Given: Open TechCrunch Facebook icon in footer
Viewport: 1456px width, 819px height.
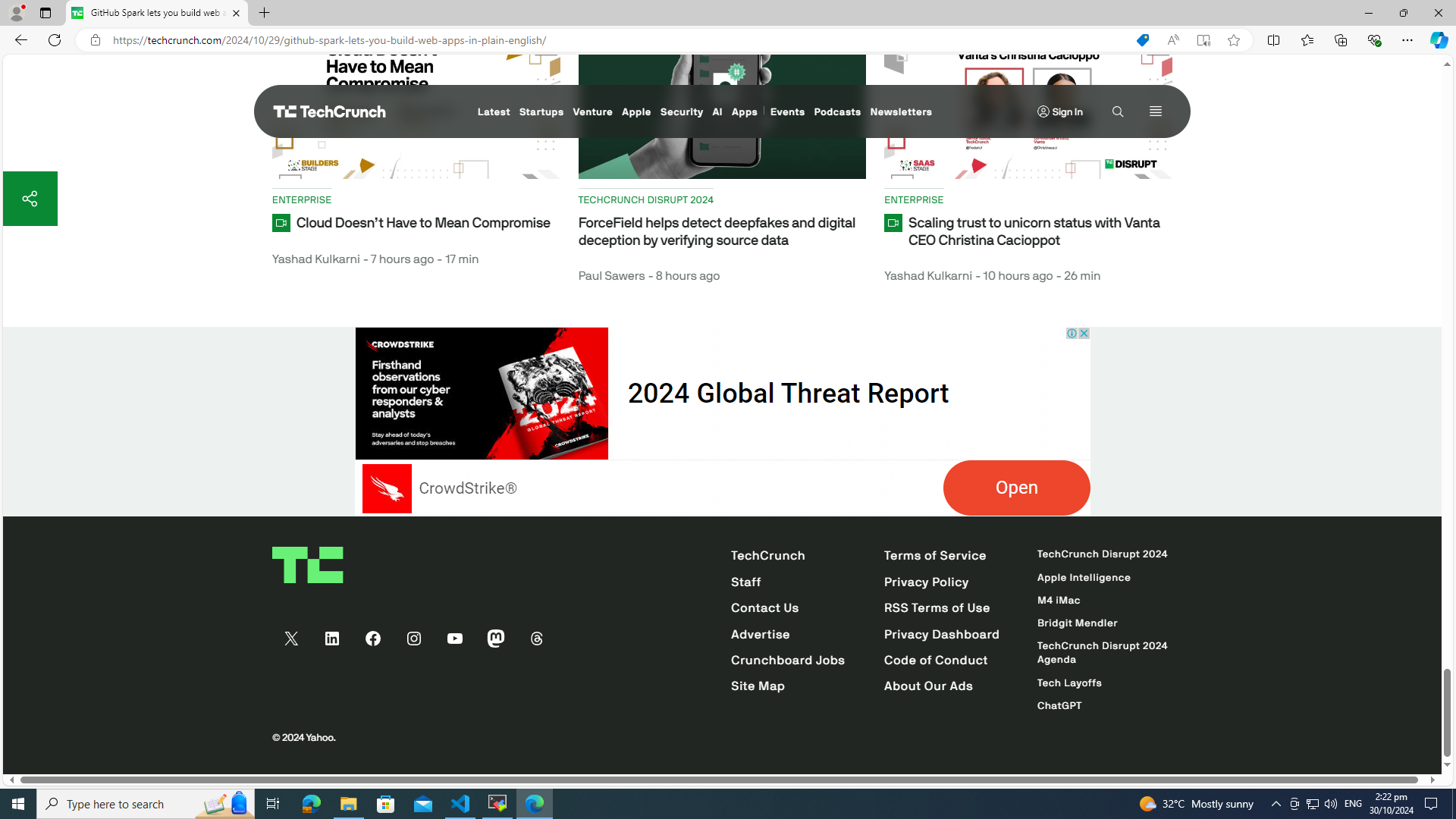Looking at the screenshot, I should click(373, 639).
